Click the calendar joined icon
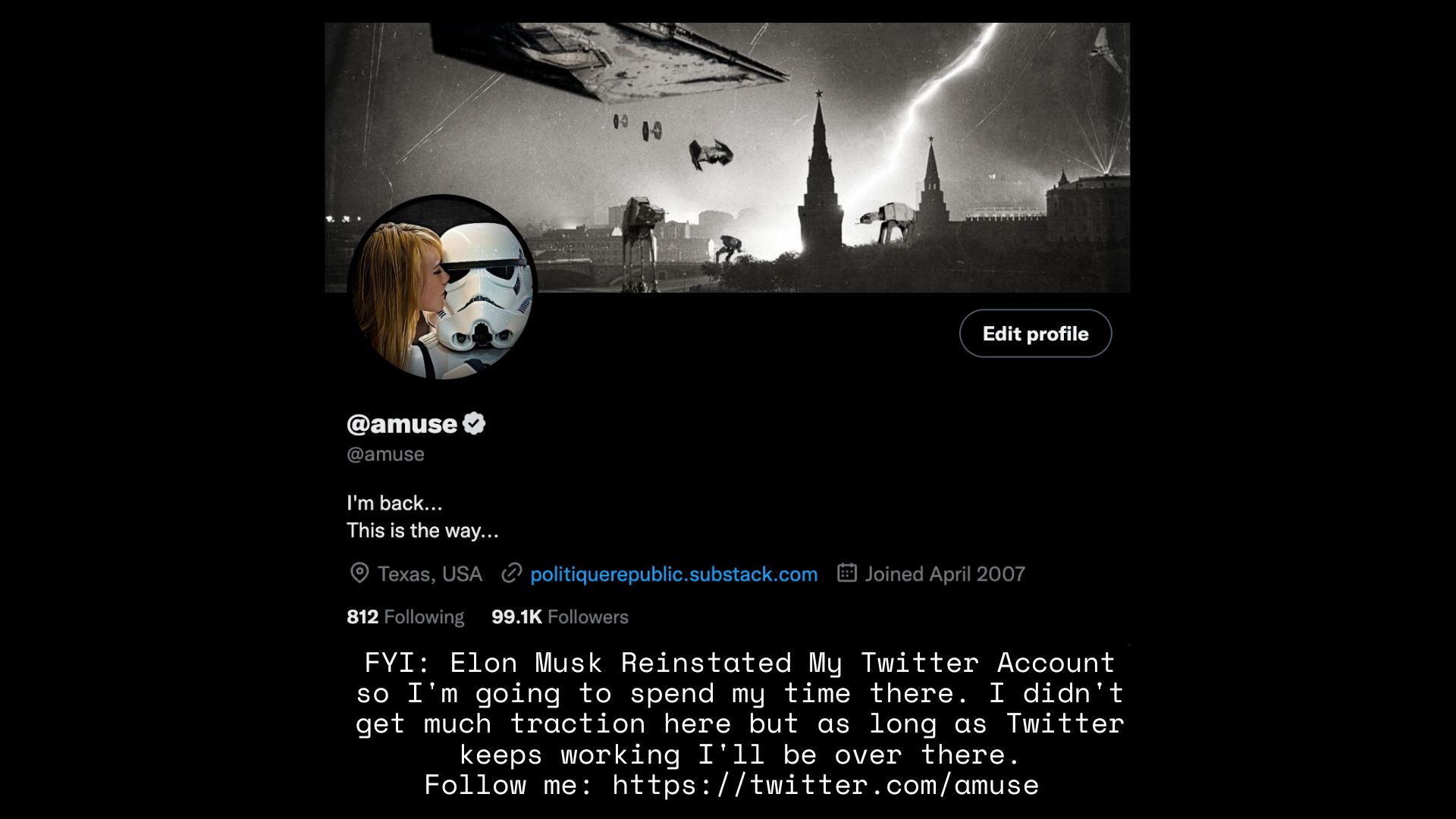1456x819 pixels. point(847,573)
